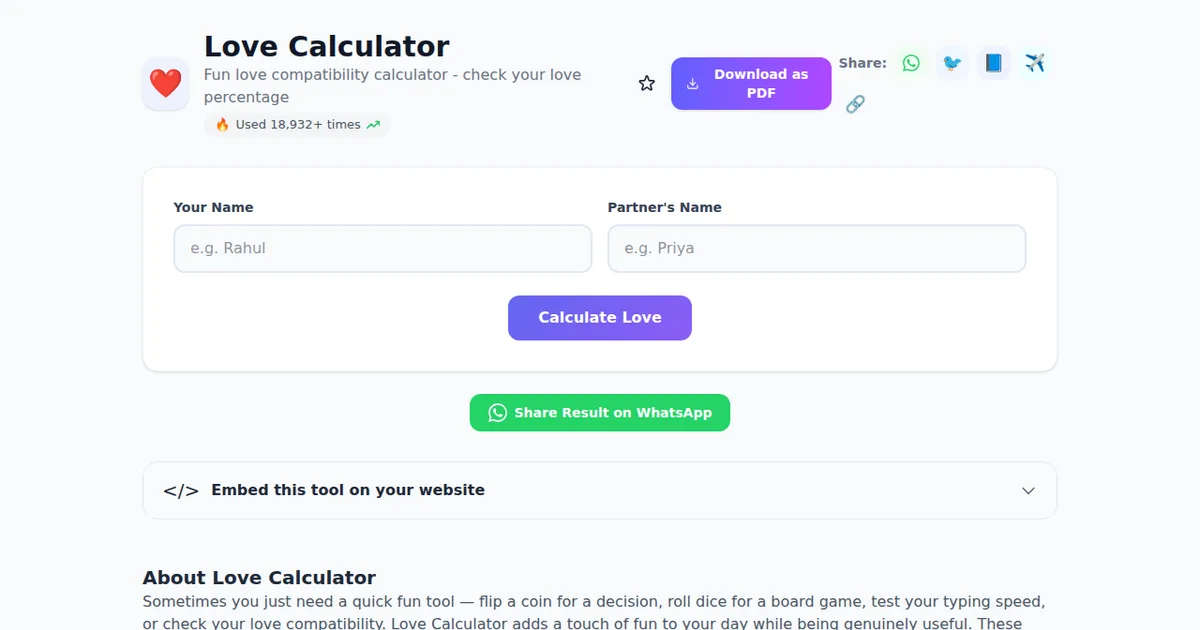Share via the WhatsApp icon next to Share
1200x630 pixels.
pos(910,62)
